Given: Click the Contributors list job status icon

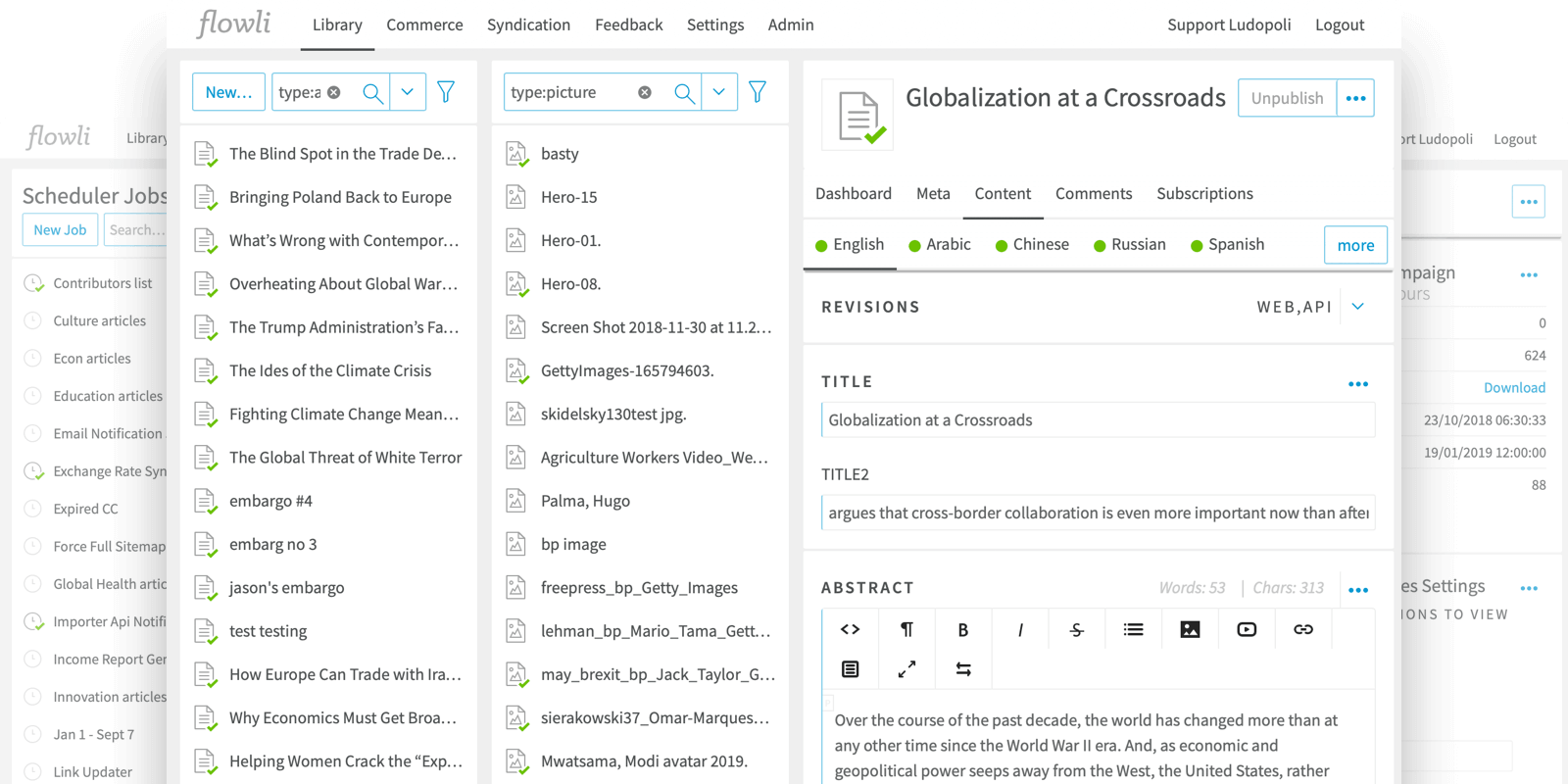Looking at the screenshot, I should [x=33, y=283].
